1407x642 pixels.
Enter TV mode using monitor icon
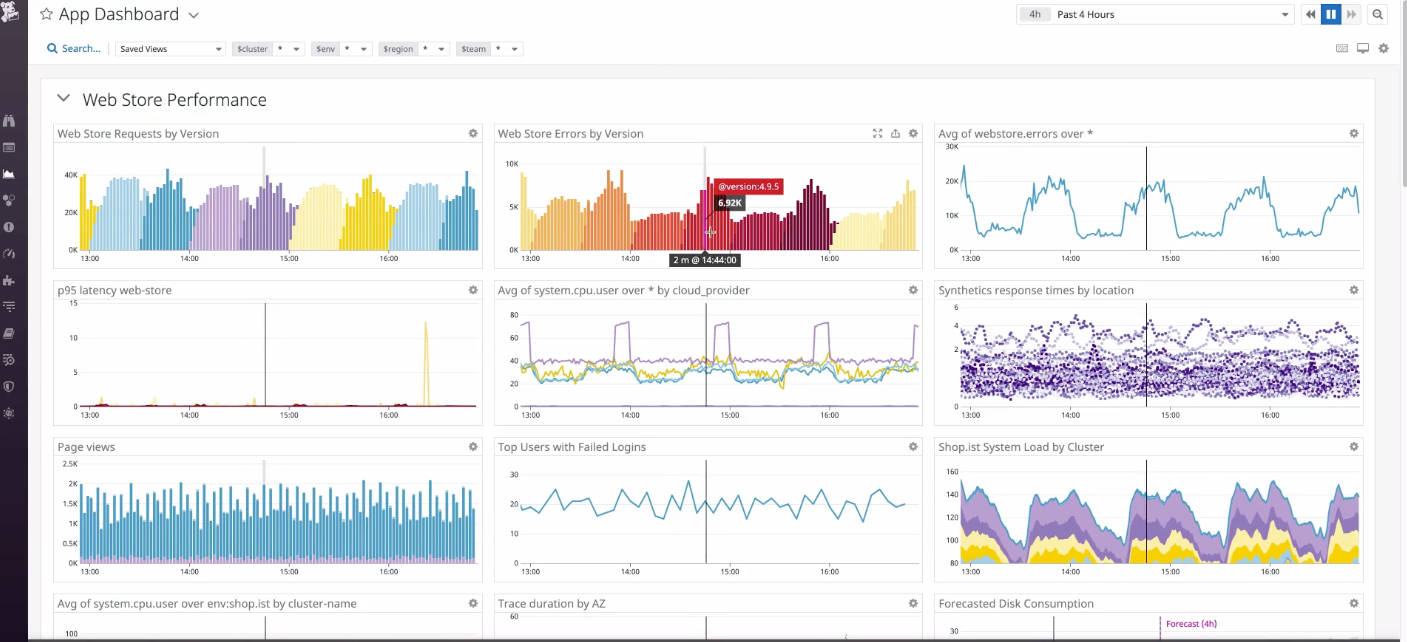[1362, 49]
